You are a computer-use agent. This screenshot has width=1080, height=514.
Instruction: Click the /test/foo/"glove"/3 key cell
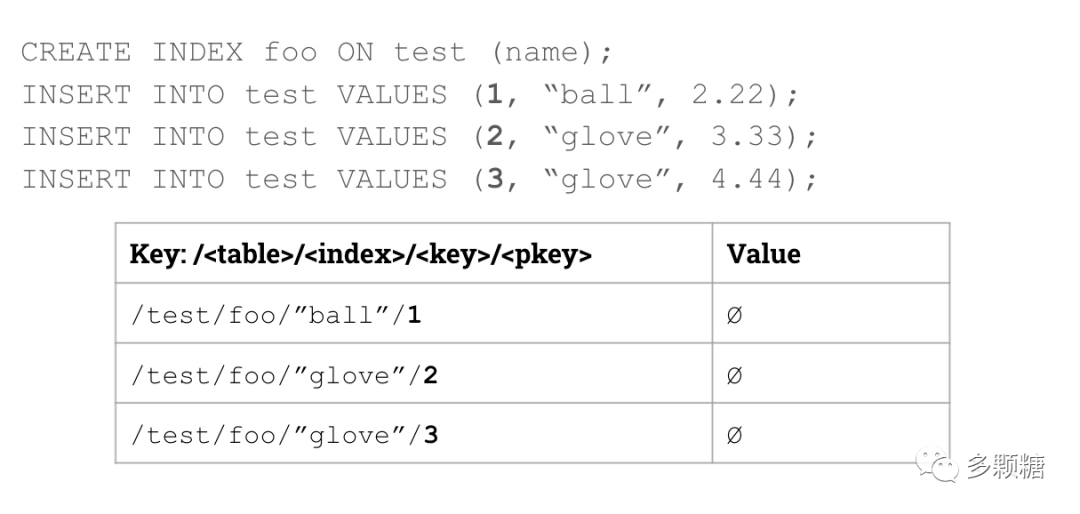tap(285, 435)
